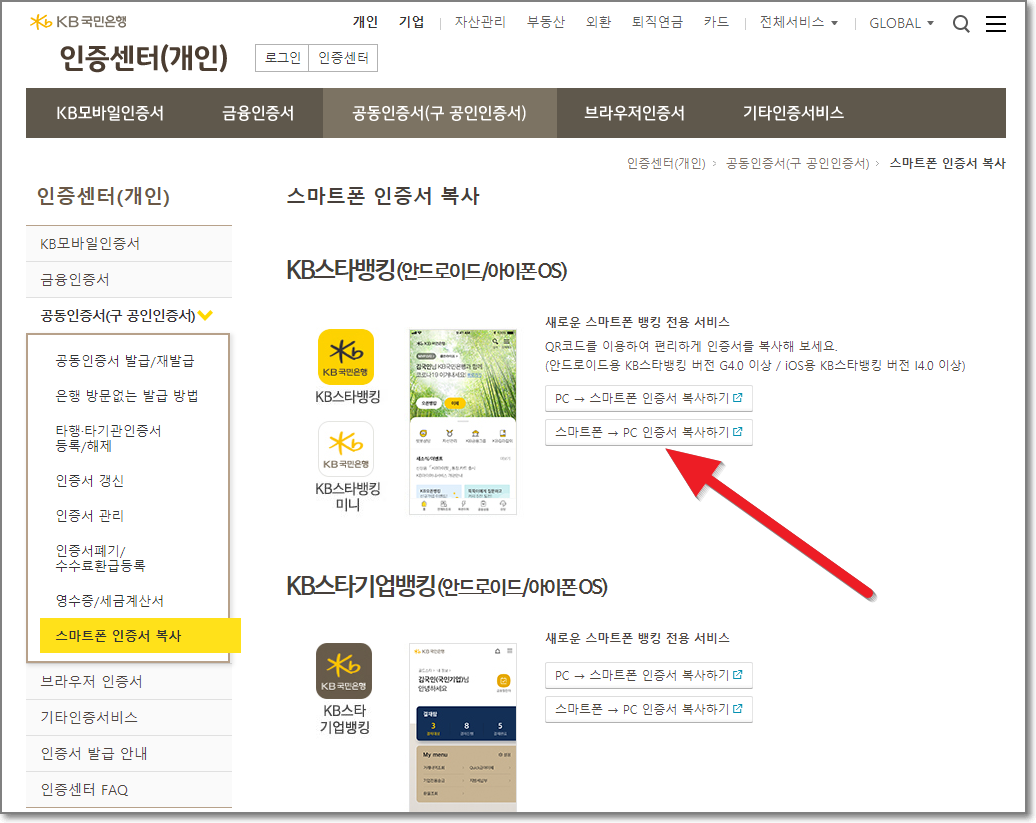Click the KB국민은행 logo at top left

tap(78, 22)
